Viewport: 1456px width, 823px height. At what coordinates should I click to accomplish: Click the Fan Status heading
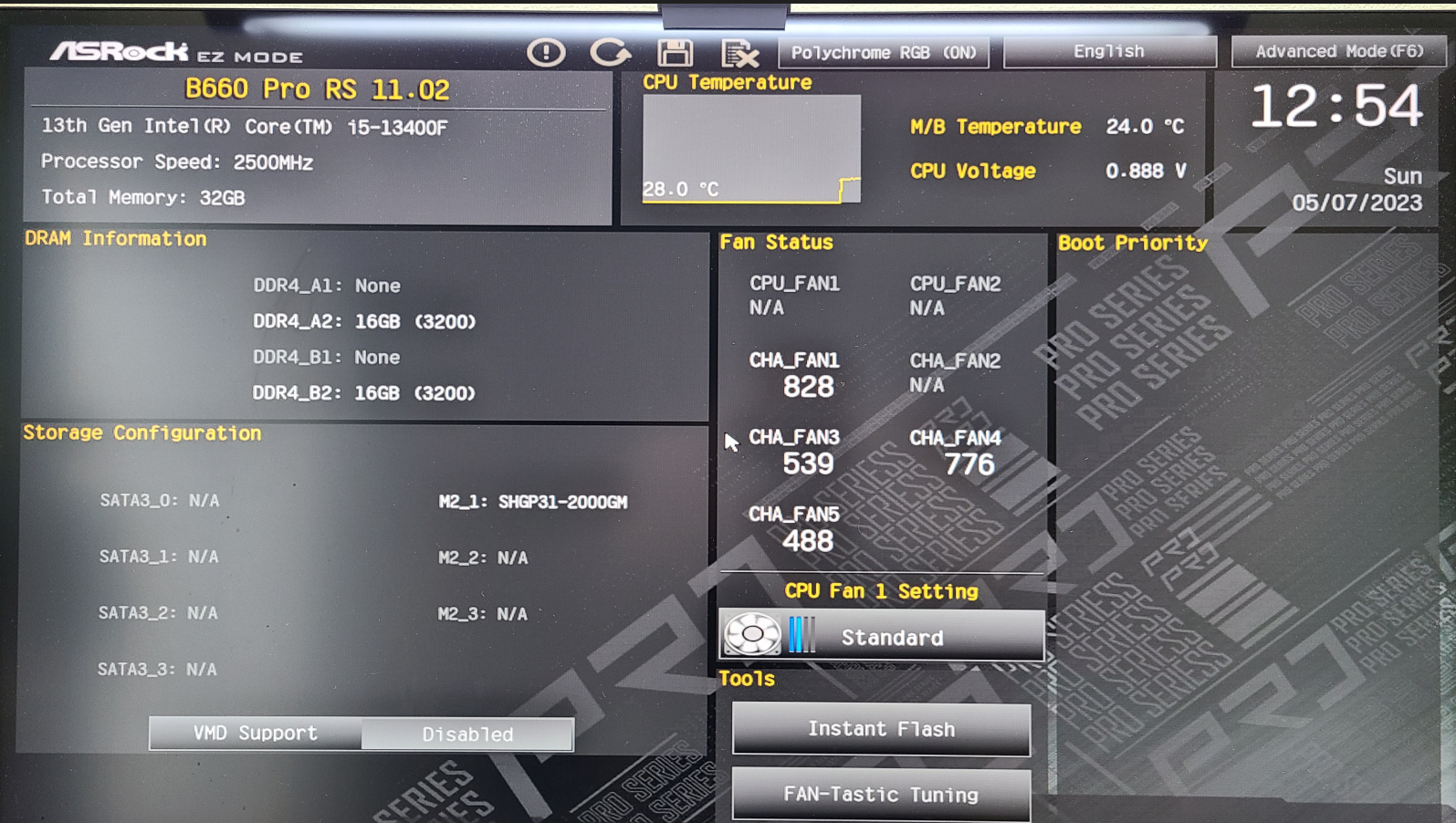point(776,243)
